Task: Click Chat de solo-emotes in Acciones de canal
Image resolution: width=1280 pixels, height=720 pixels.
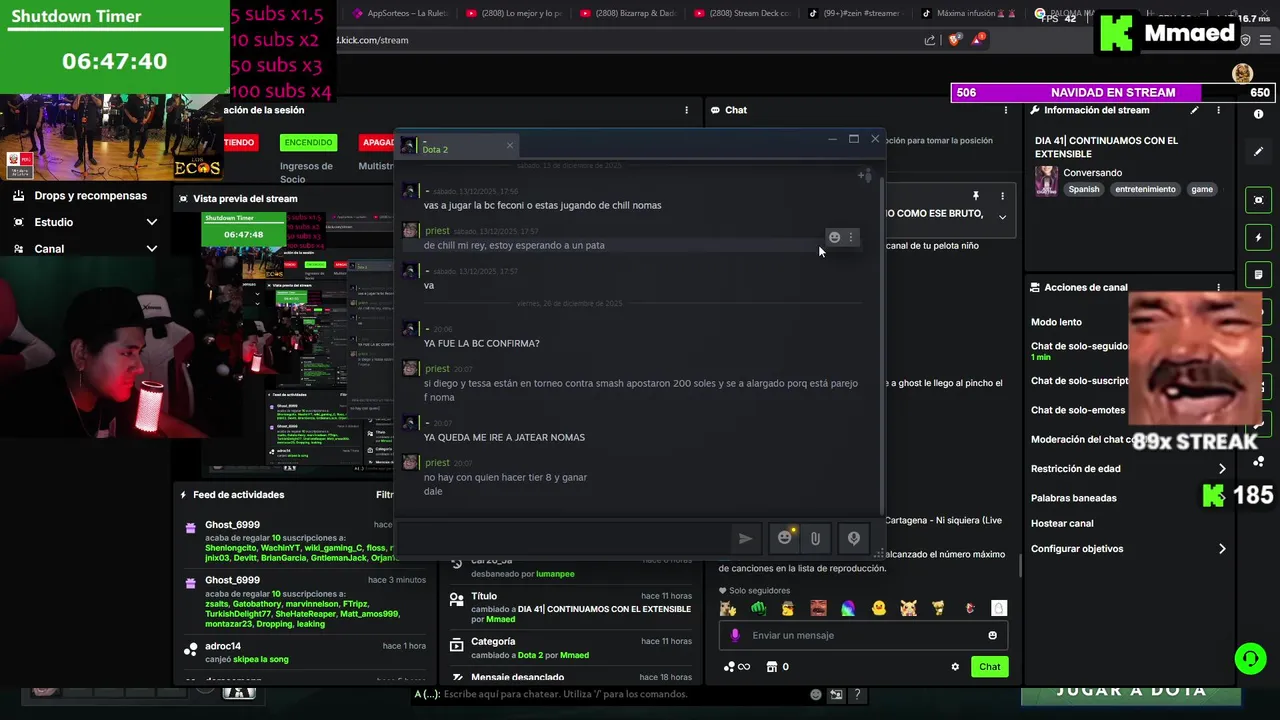Action: click(x=1078, y=410)
